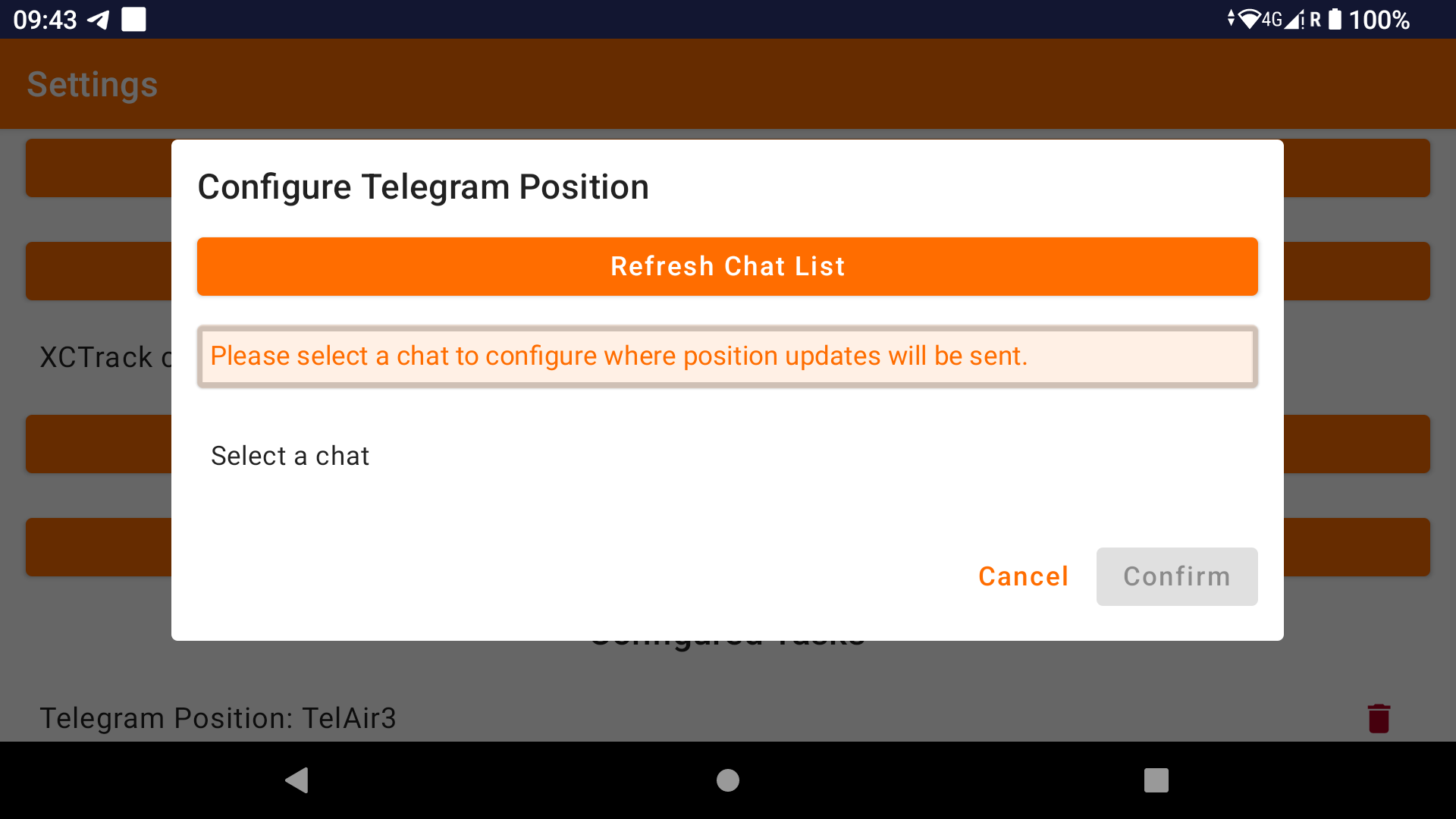Click the Configure Telegram Position dialog title
Screen dimensions: 1456x819
coord(423,187)
